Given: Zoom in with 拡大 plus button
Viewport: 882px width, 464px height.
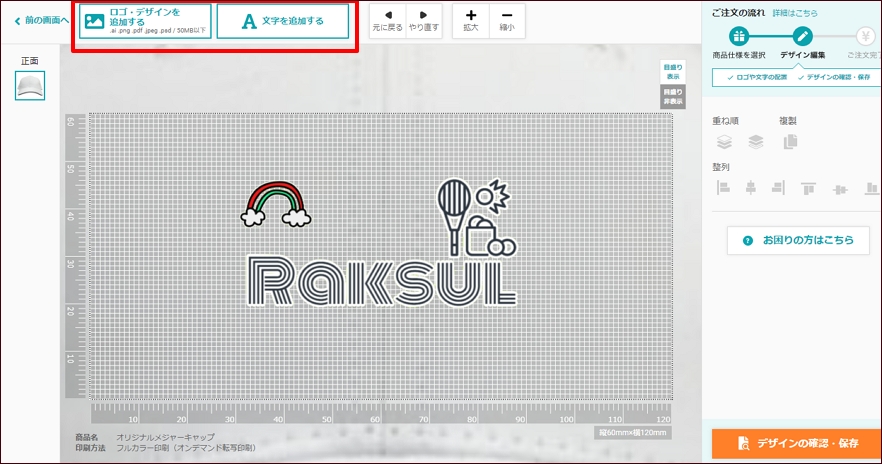Looking at the screenshot, I should pos(471,21).
